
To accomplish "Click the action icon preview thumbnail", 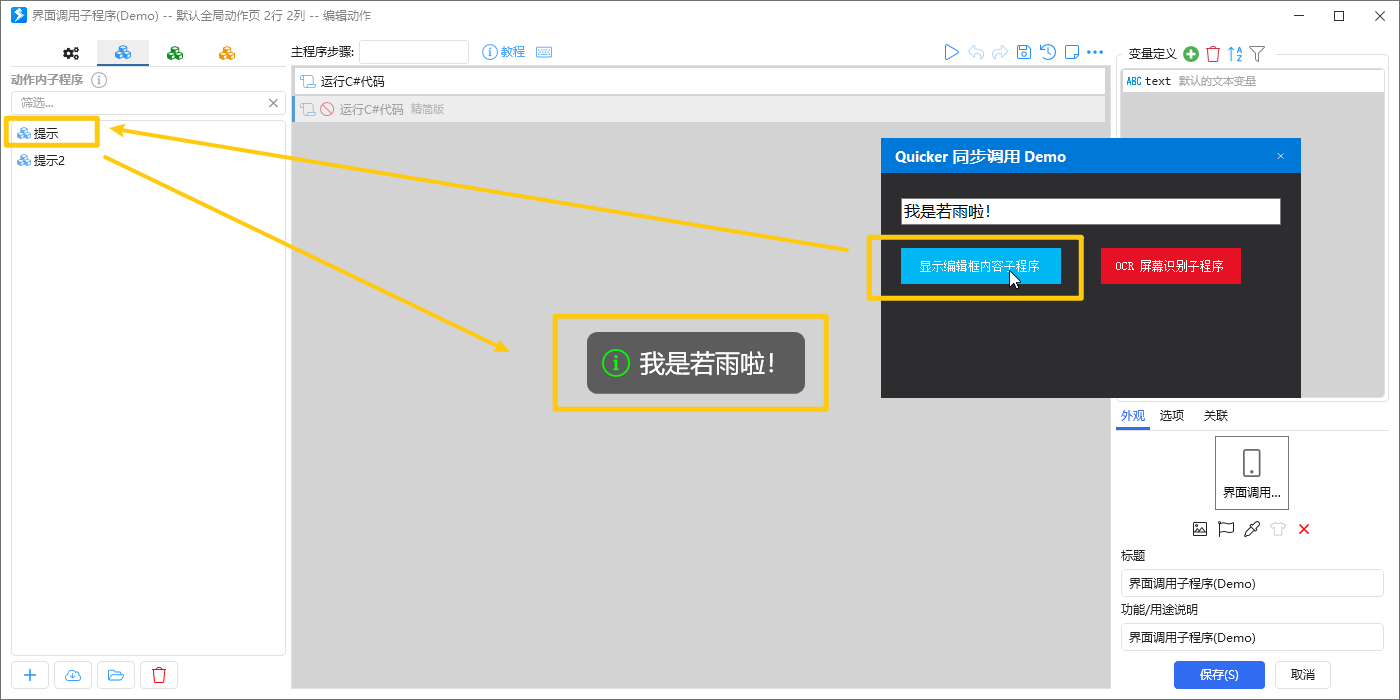I will click(x=1252, y=473).
